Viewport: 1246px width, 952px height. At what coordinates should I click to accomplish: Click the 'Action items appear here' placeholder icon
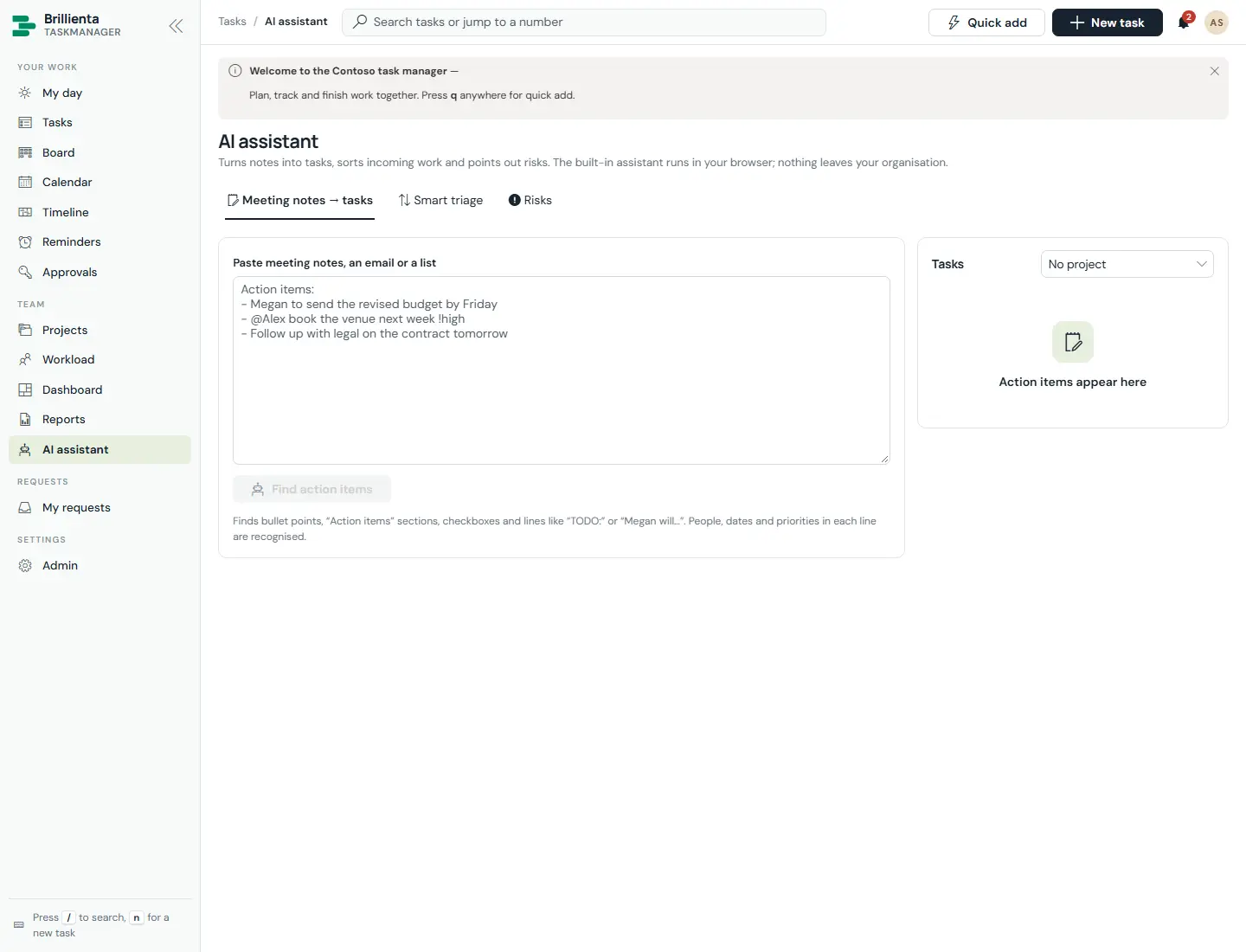[x=1073, y=342]
